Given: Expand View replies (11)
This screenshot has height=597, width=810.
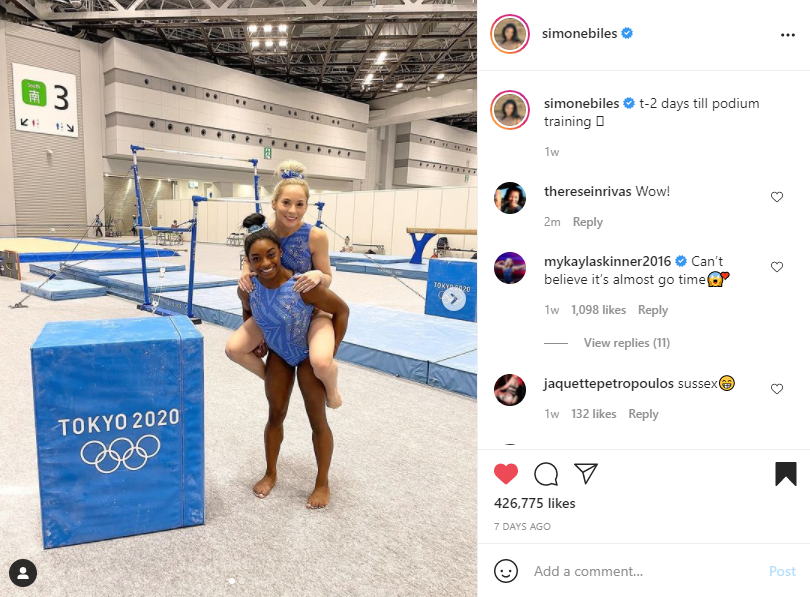Looking at the screenshot, I should click(627, 343).
